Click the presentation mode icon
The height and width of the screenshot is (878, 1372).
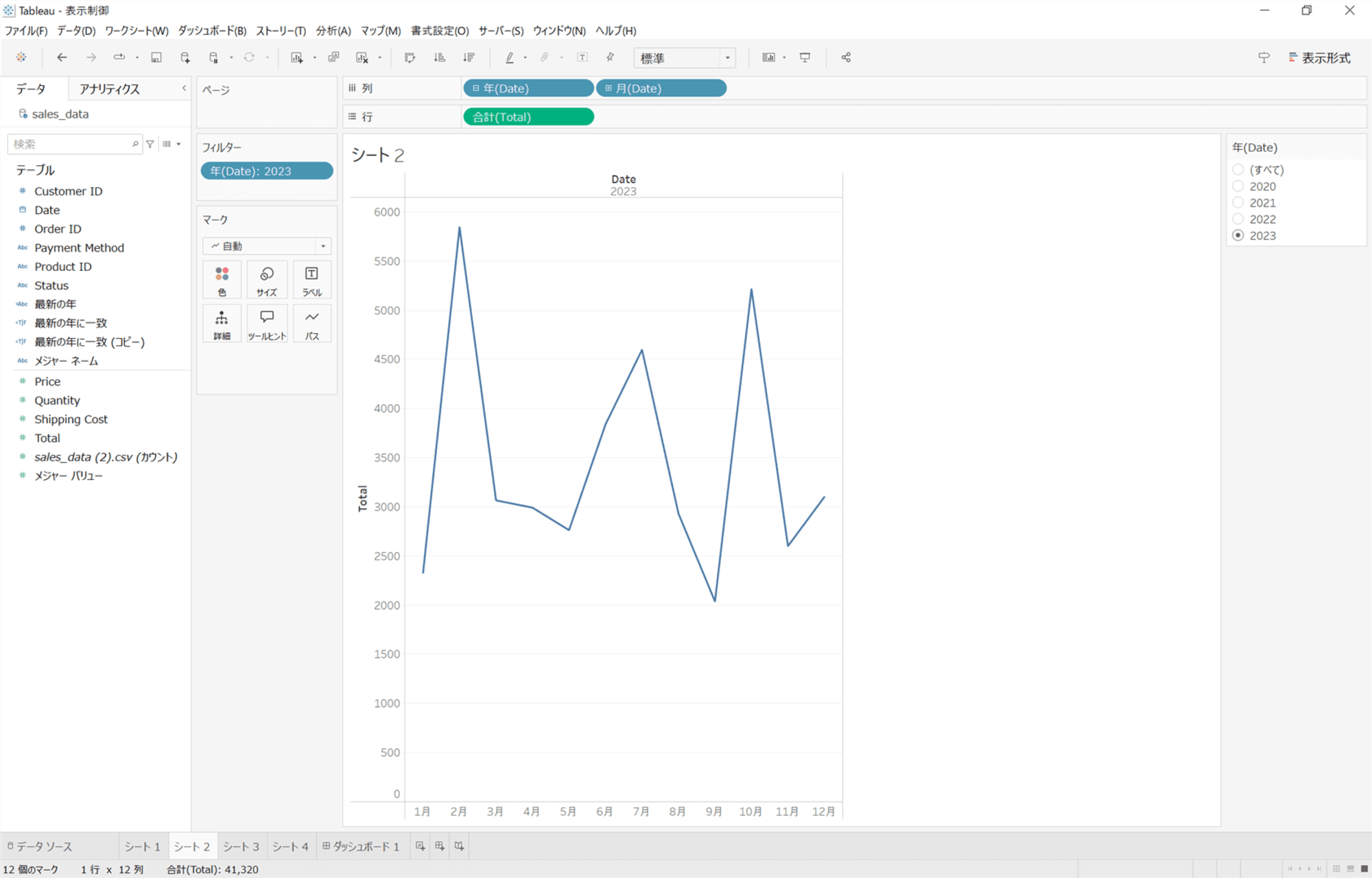pos(805,58)
